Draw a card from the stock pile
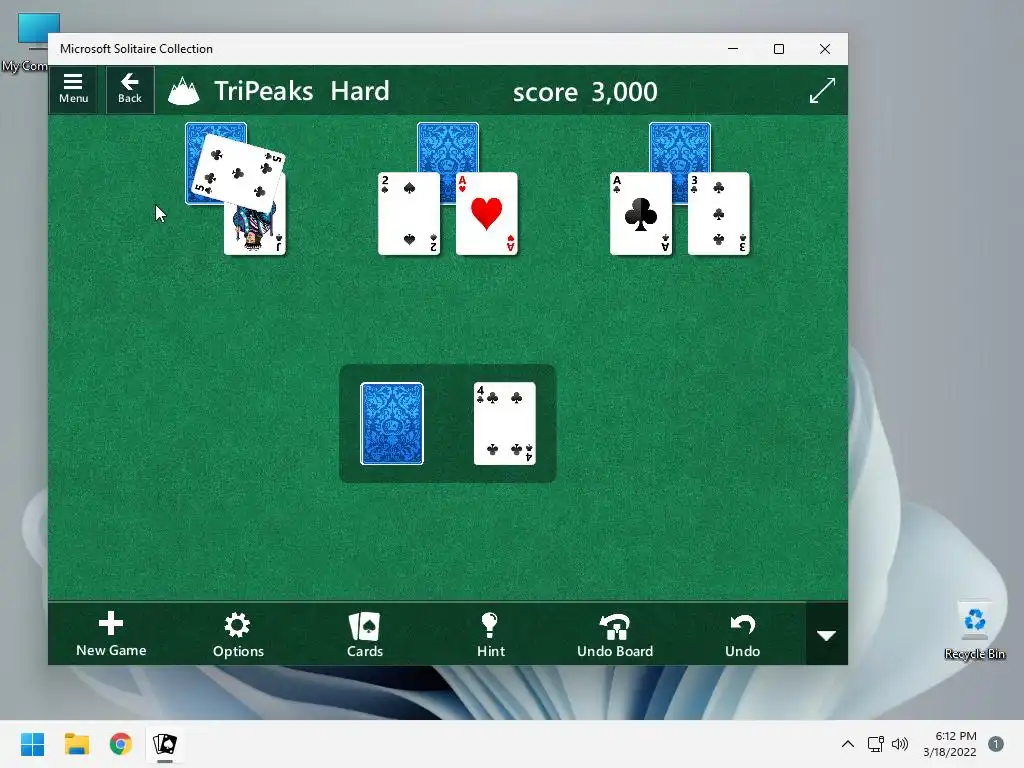This screenshot has width=1024, height=768. (x=392, y=424)
